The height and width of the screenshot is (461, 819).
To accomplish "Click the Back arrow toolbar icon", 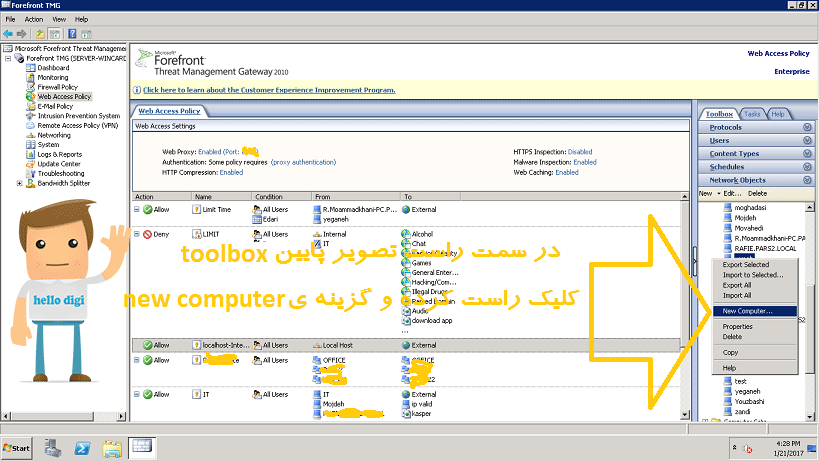I will point(8,34).
